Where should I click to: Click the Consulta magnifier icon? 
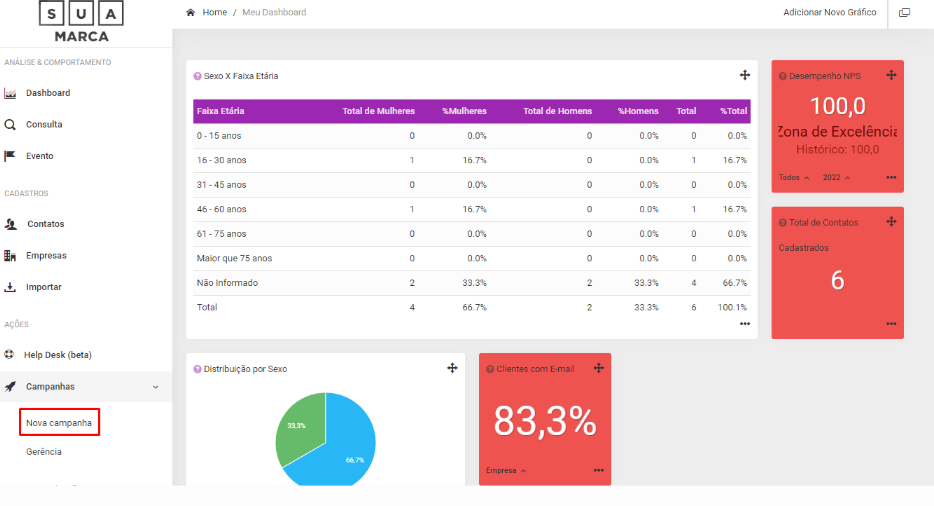pyautogui.click(x=10, y=125)
